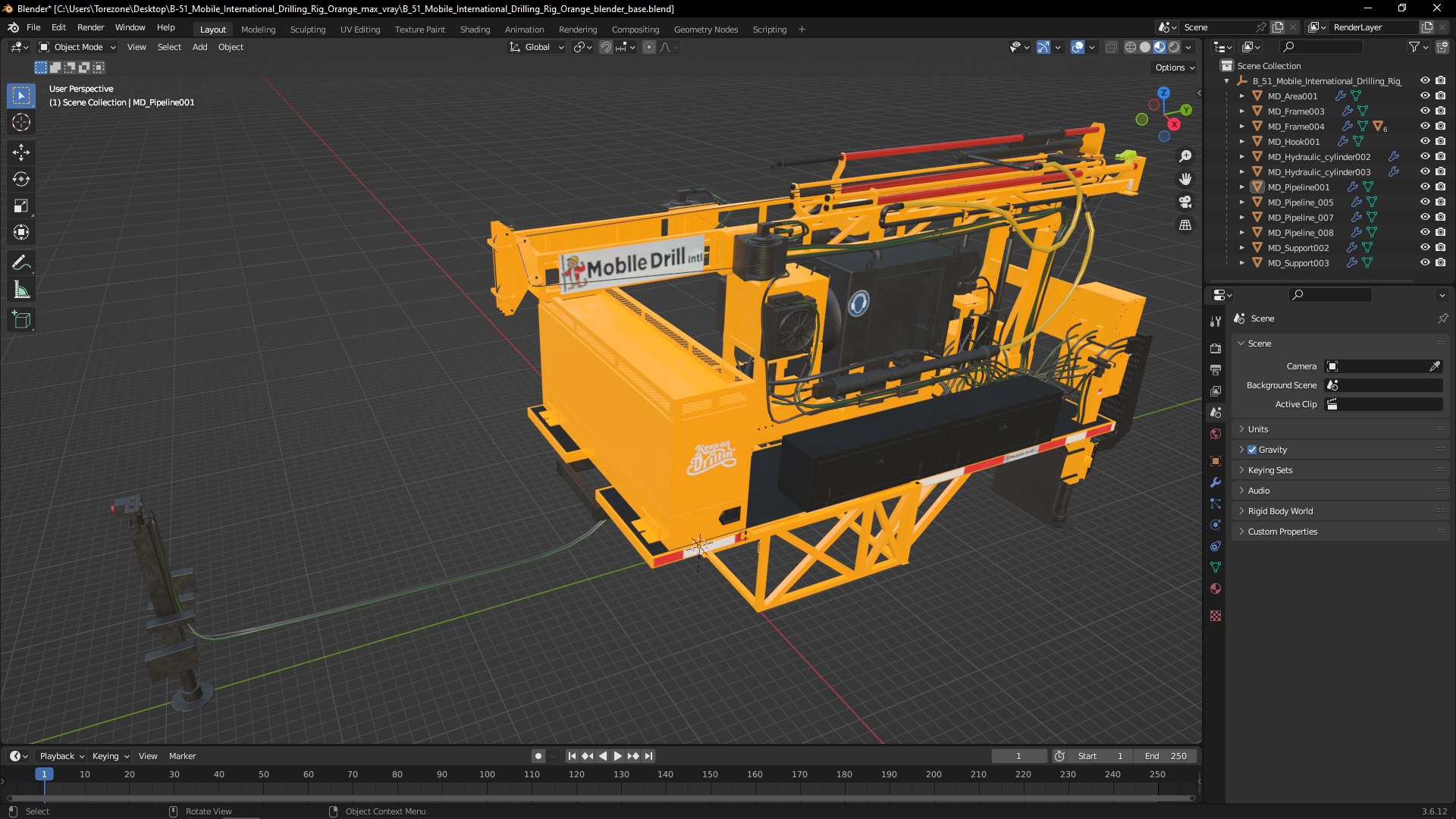The image size is (1456, 819).
Task: Select the Measure tool
Action: 21,290
